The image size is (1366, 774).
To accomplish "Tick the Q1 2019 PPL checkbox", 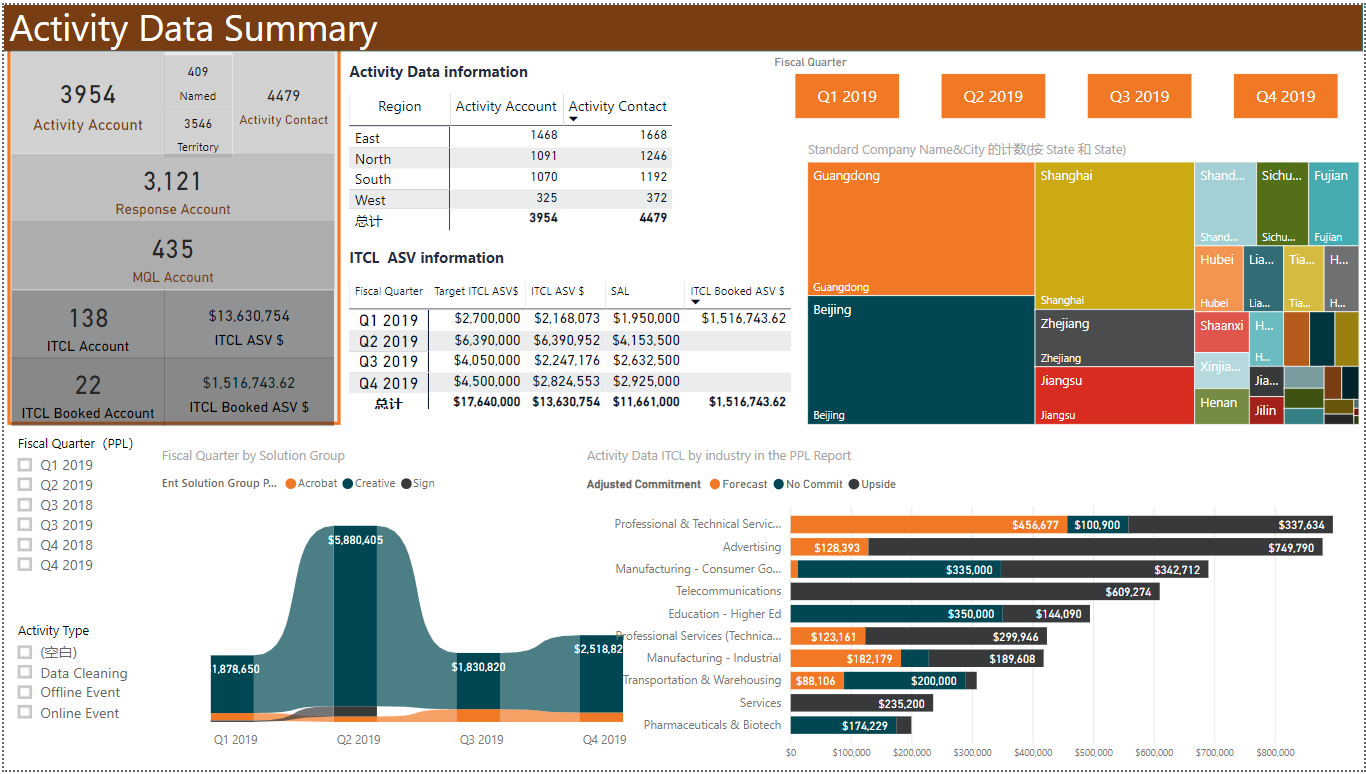I will pyautogui.click(x=25, y=465).
